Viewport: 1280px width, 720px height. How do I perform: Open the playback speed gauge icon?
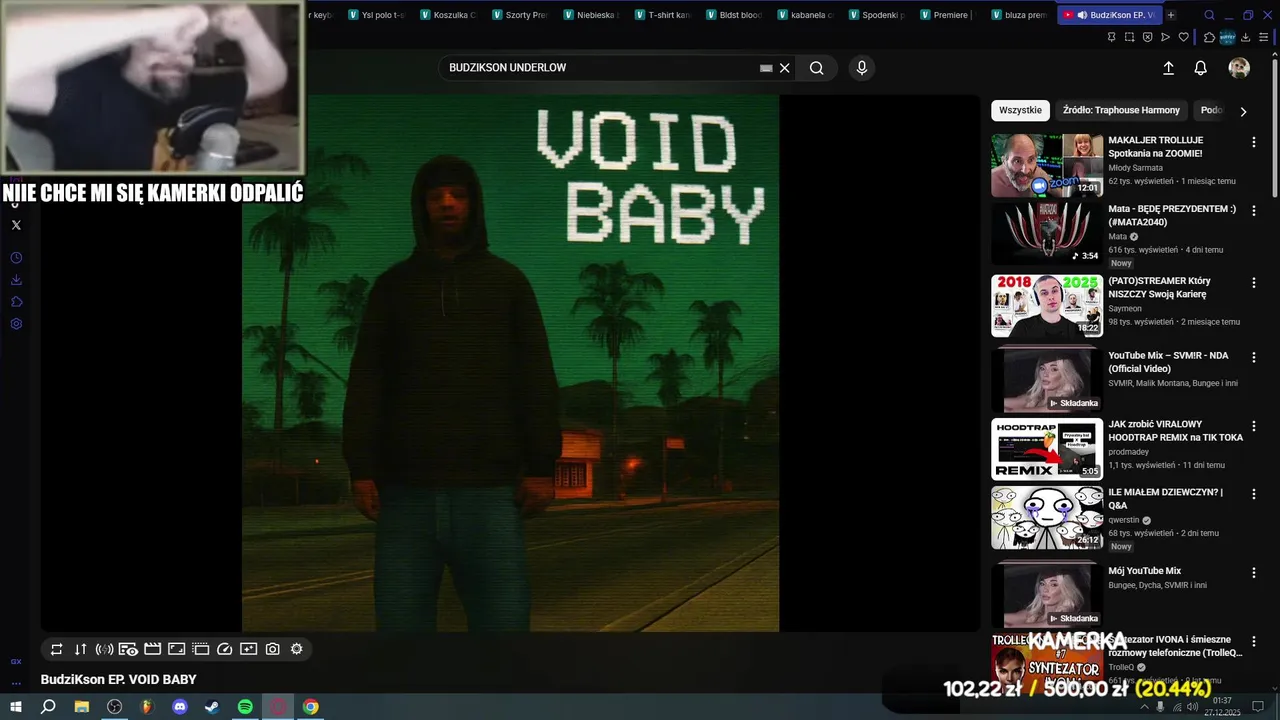click(225, 649)
